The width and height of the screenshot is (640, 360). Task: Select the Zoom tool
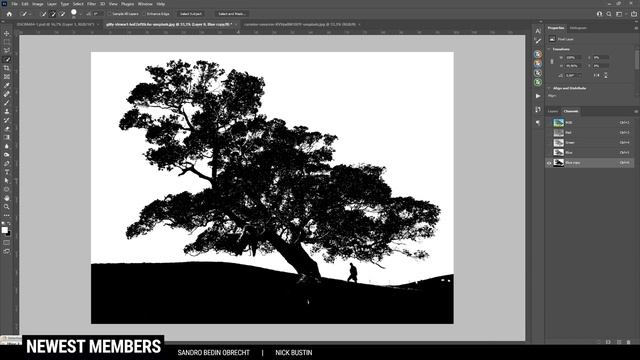tap(7, 207)
